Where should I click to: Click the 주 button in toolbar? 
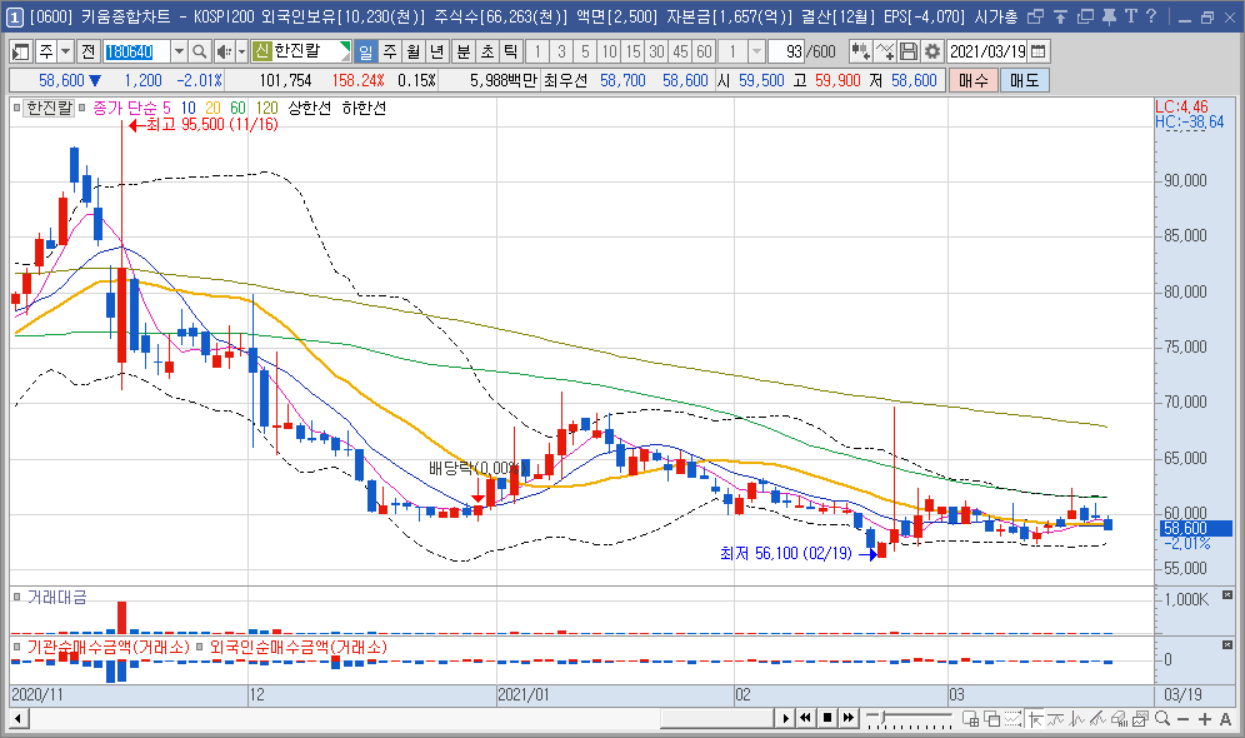(46, 51)
